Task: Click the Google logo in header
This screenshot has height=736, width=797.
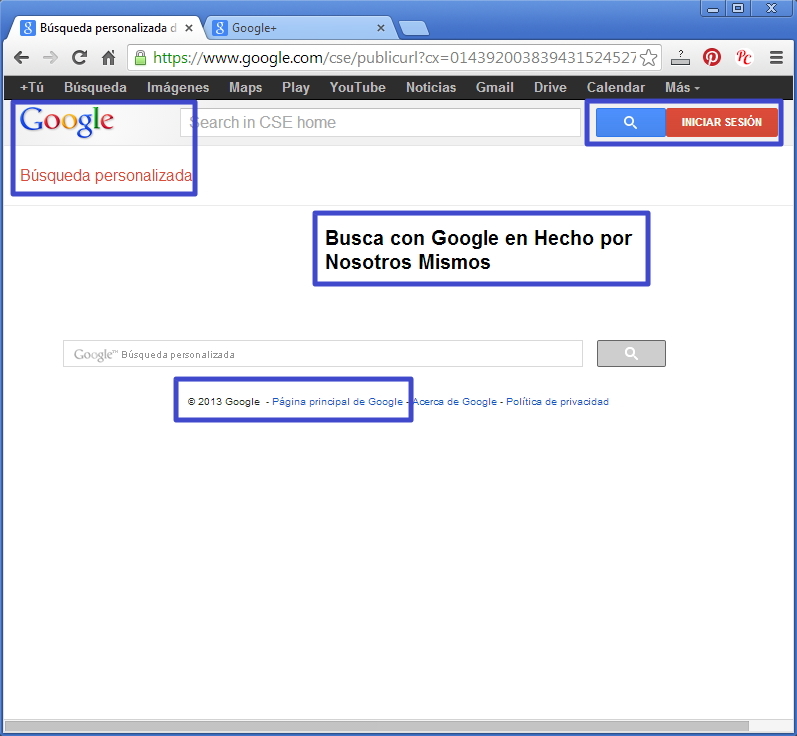Action: point(67,121)
